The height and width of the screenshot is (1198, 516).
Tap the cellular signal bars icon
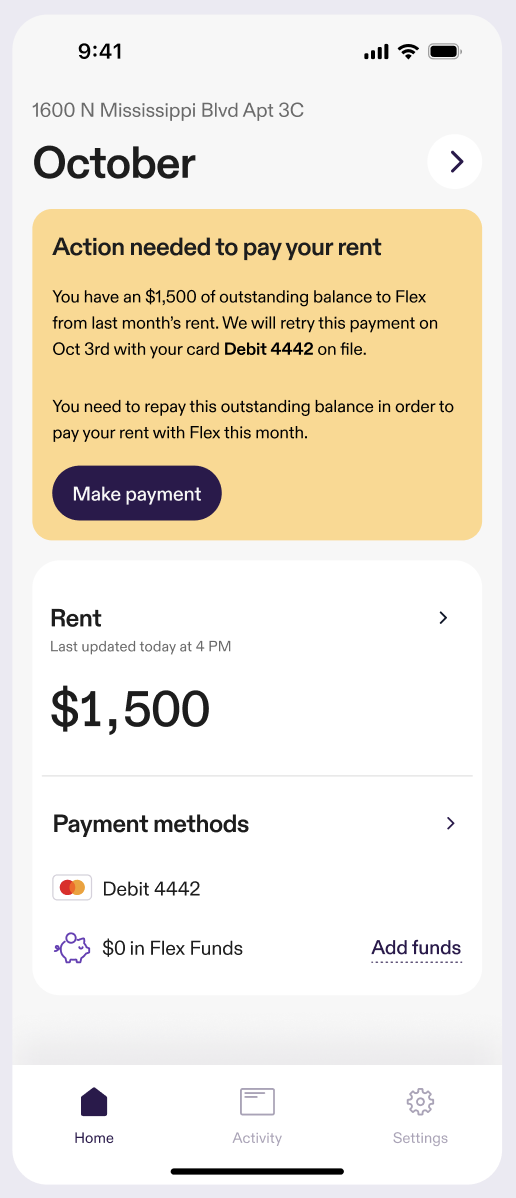[x=376, y=52]
